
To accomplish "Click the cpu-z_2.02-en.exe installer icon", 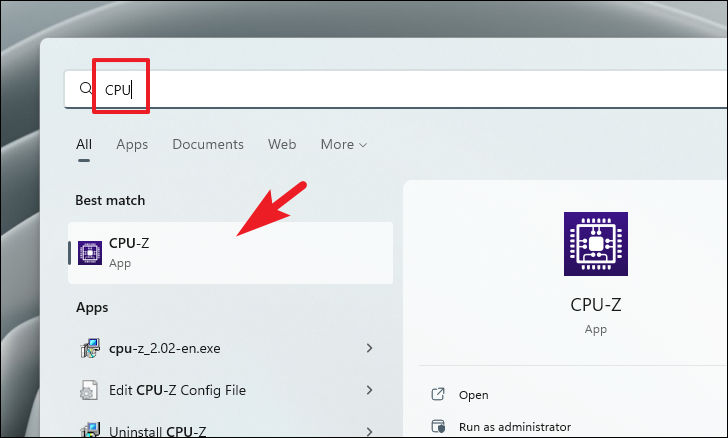I will 90,348.
